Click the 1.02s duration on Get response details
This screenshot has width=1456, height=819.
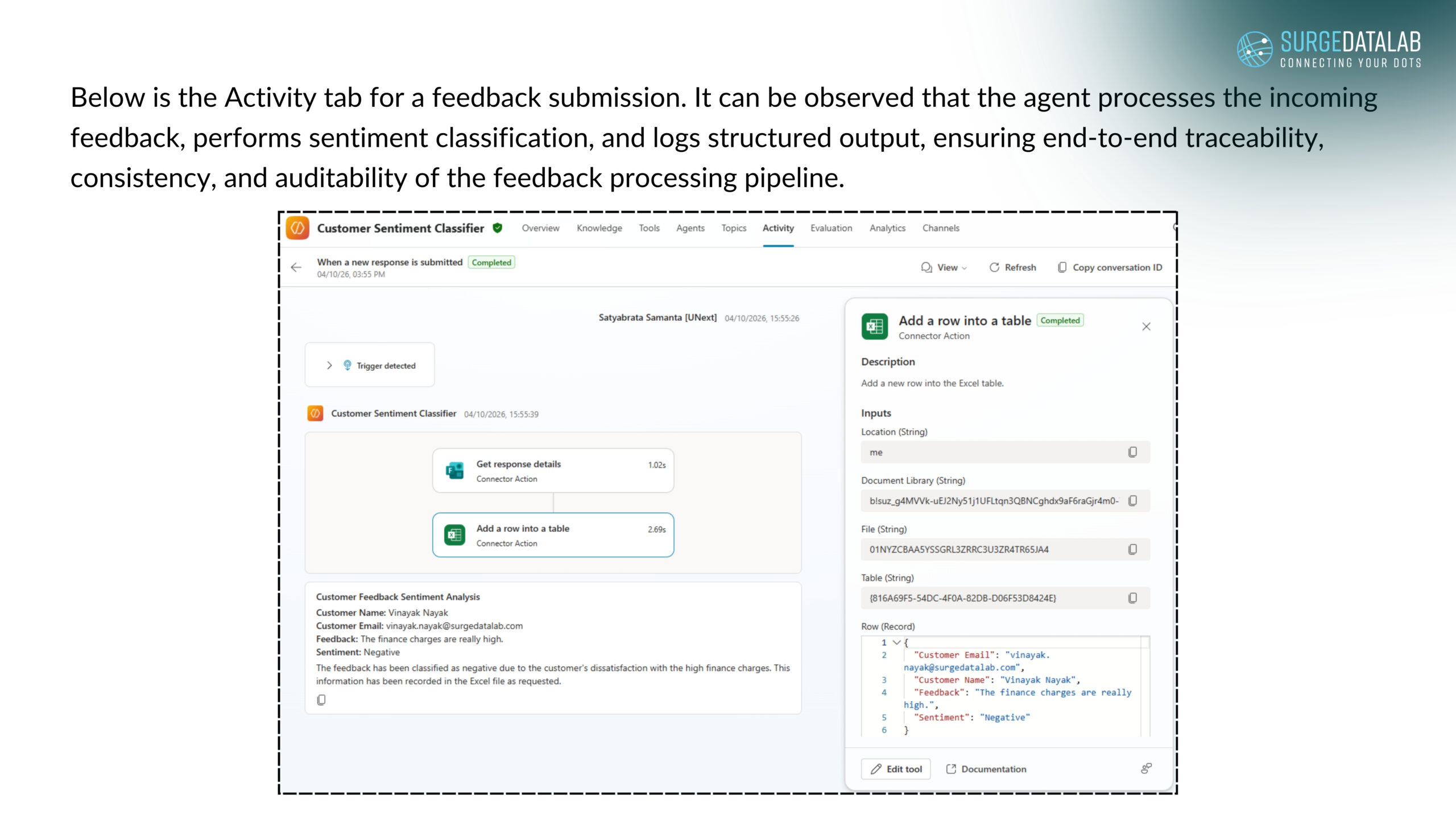click(x=657, y=465)
